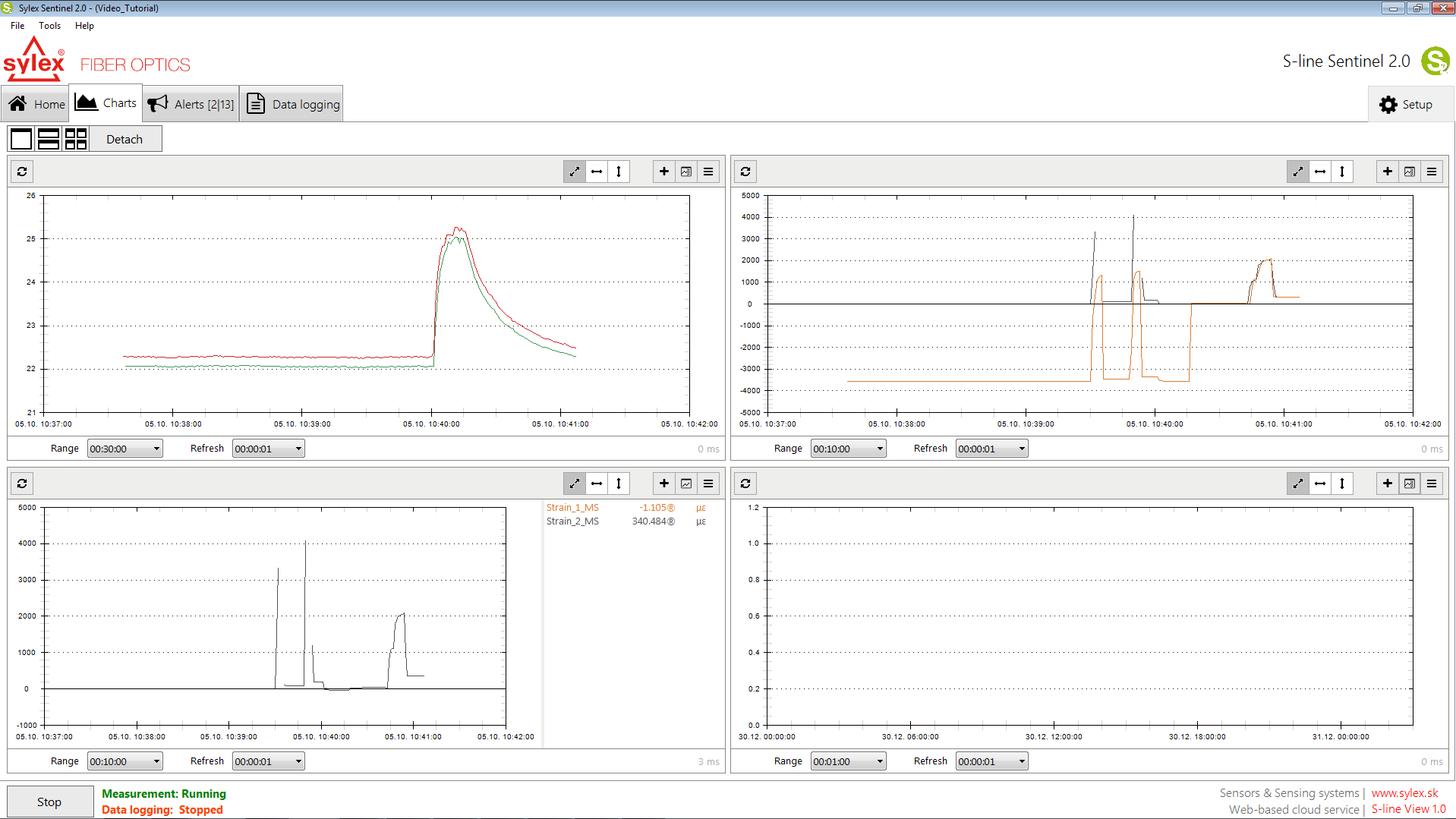Click the refresh icon on the top-left chart
The width and height of the screenshot is (1456, 819).
point(22,172)
